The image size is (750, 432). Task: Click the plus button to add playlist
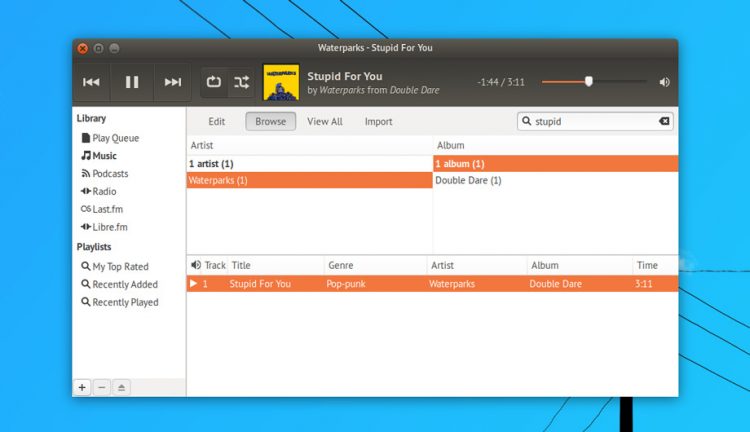coord(82,387)
